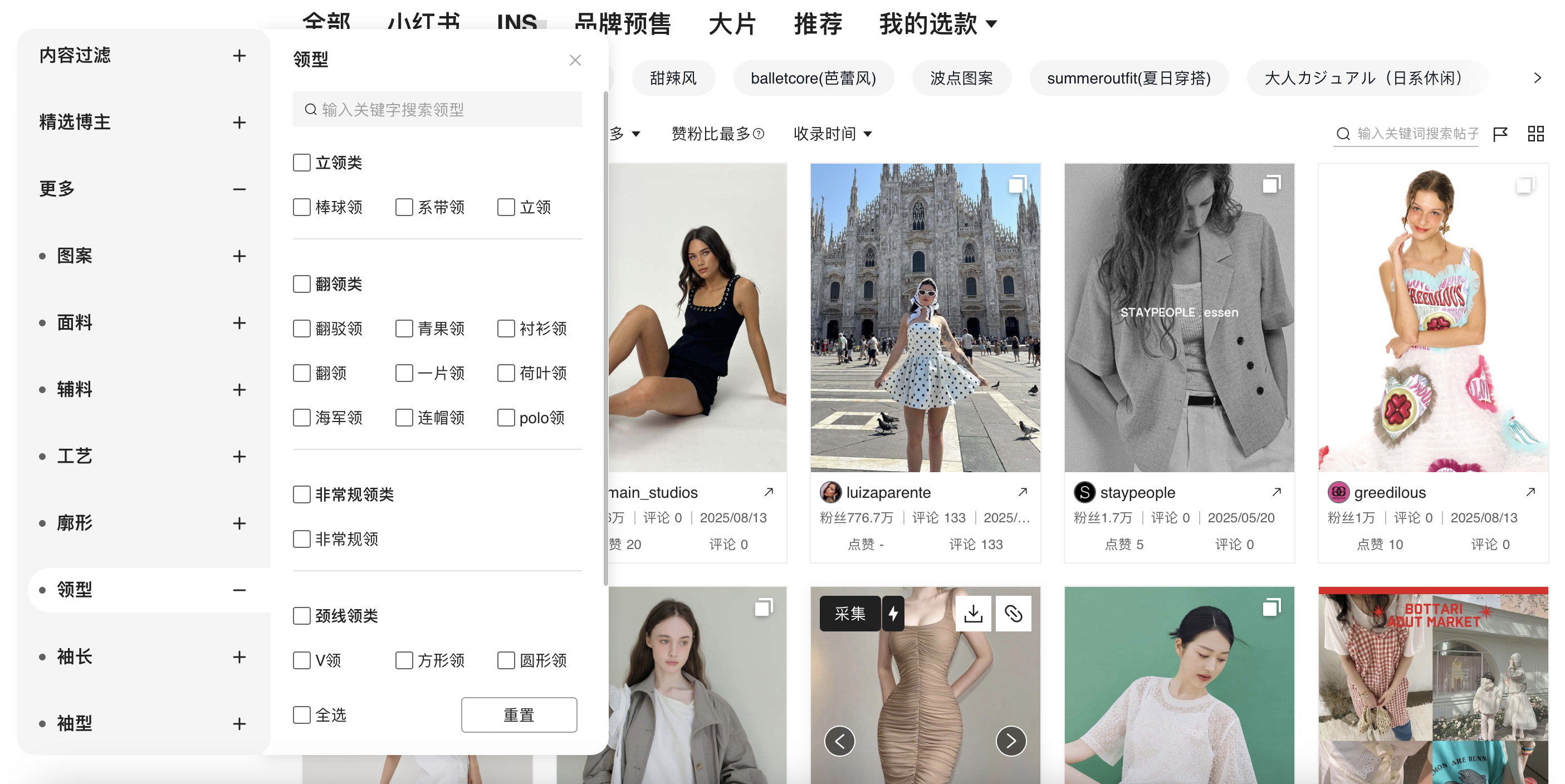Check the 立领类 category checkbox

click(302, 163)
